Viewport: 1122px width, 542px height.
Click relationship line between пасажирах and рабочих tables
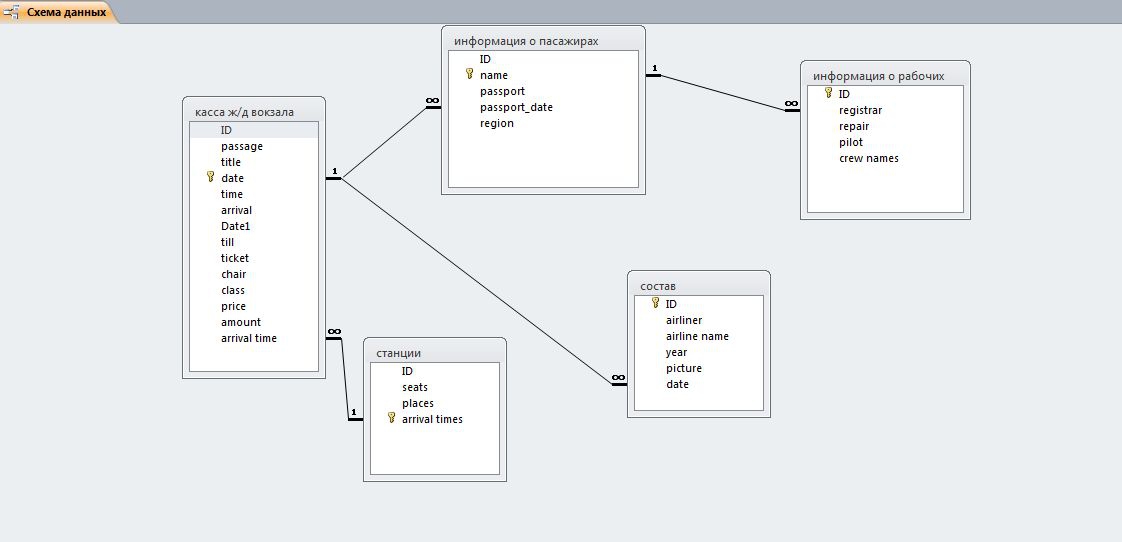(720, 90)
